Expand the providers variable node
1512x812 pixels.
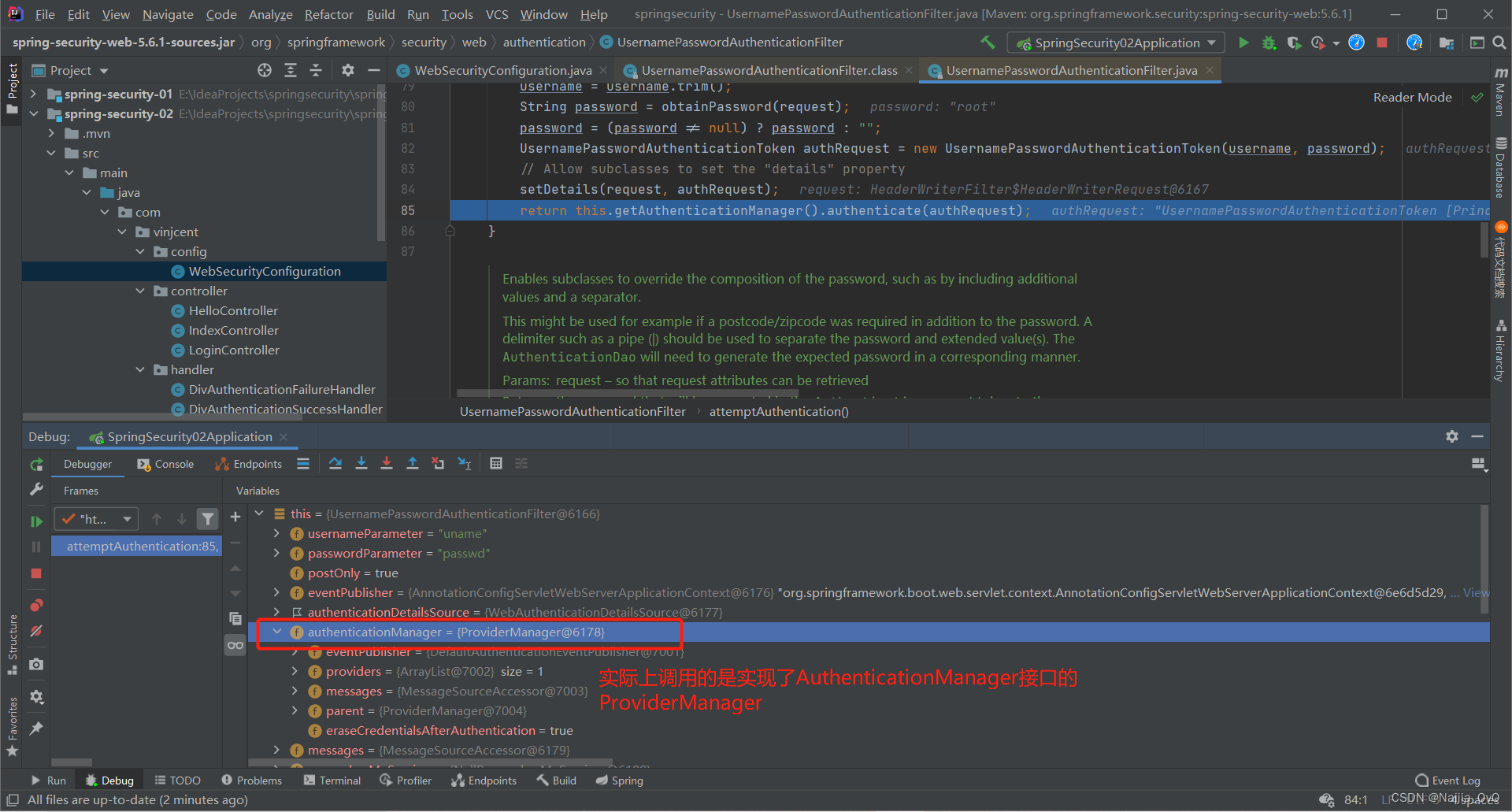[295, 671]
